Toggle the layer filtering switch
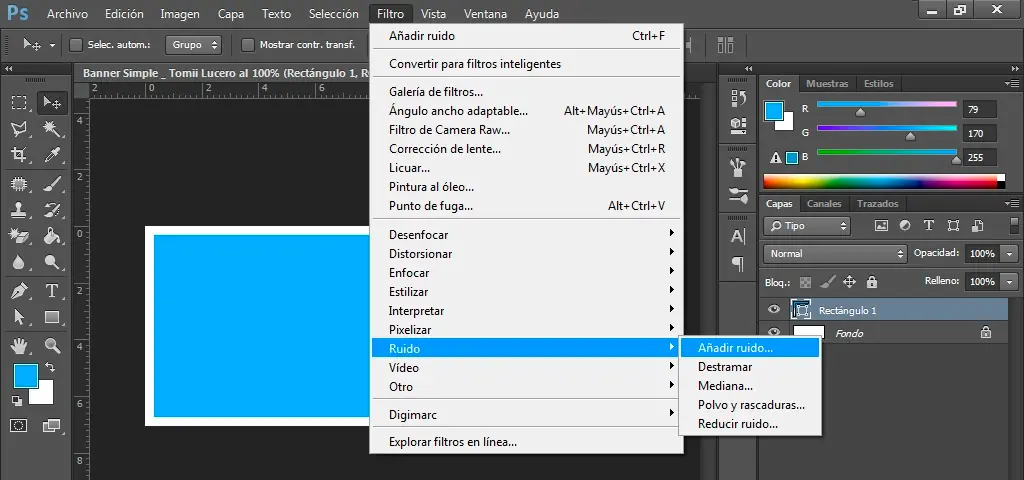Screen dimensions: 1024x480 [x=1014, y=225]
